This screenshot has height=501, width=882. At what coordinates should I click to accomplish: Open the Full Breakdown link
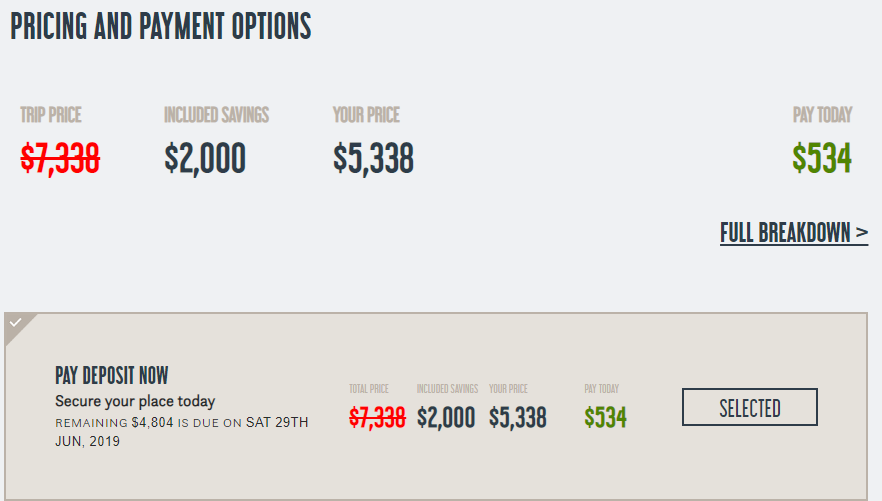coord(794,233)
